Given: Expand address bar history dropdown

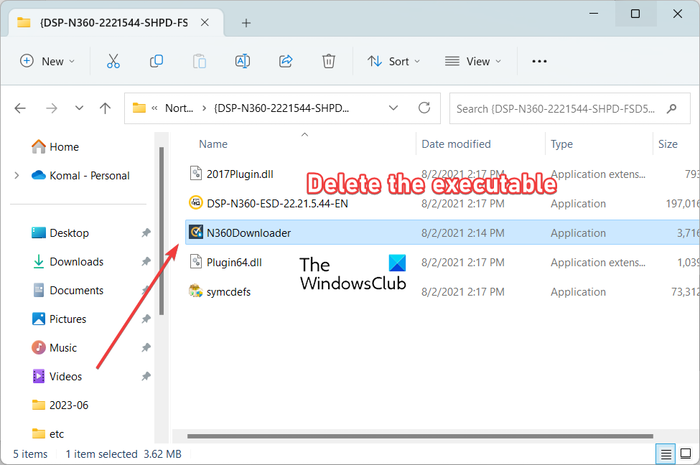Looking at the screenshot, I should click(x=393, y=108).
